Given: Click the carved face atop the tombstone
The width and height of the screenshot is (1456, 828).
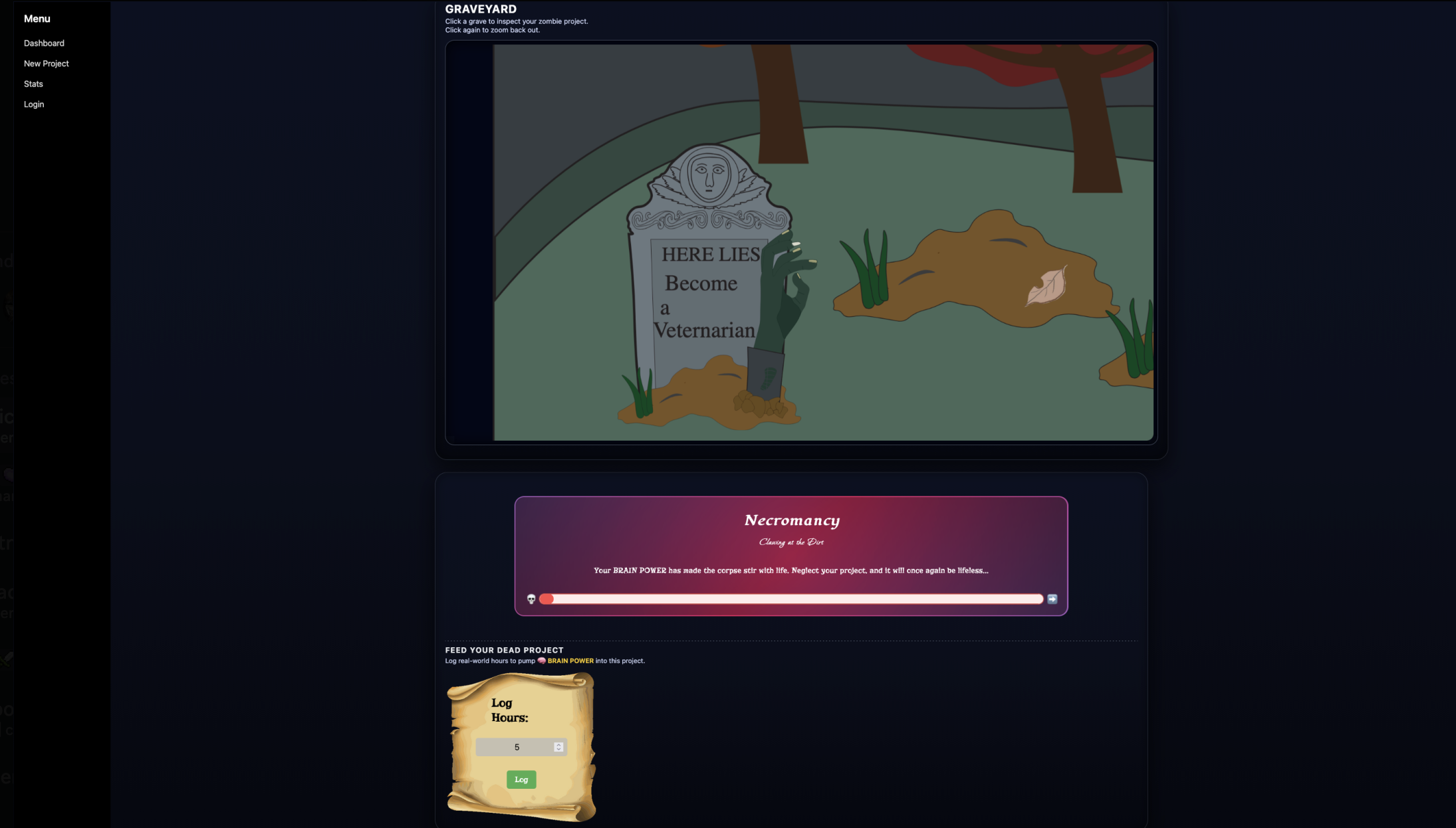Looking at the screenshot, I should (709, 177).
